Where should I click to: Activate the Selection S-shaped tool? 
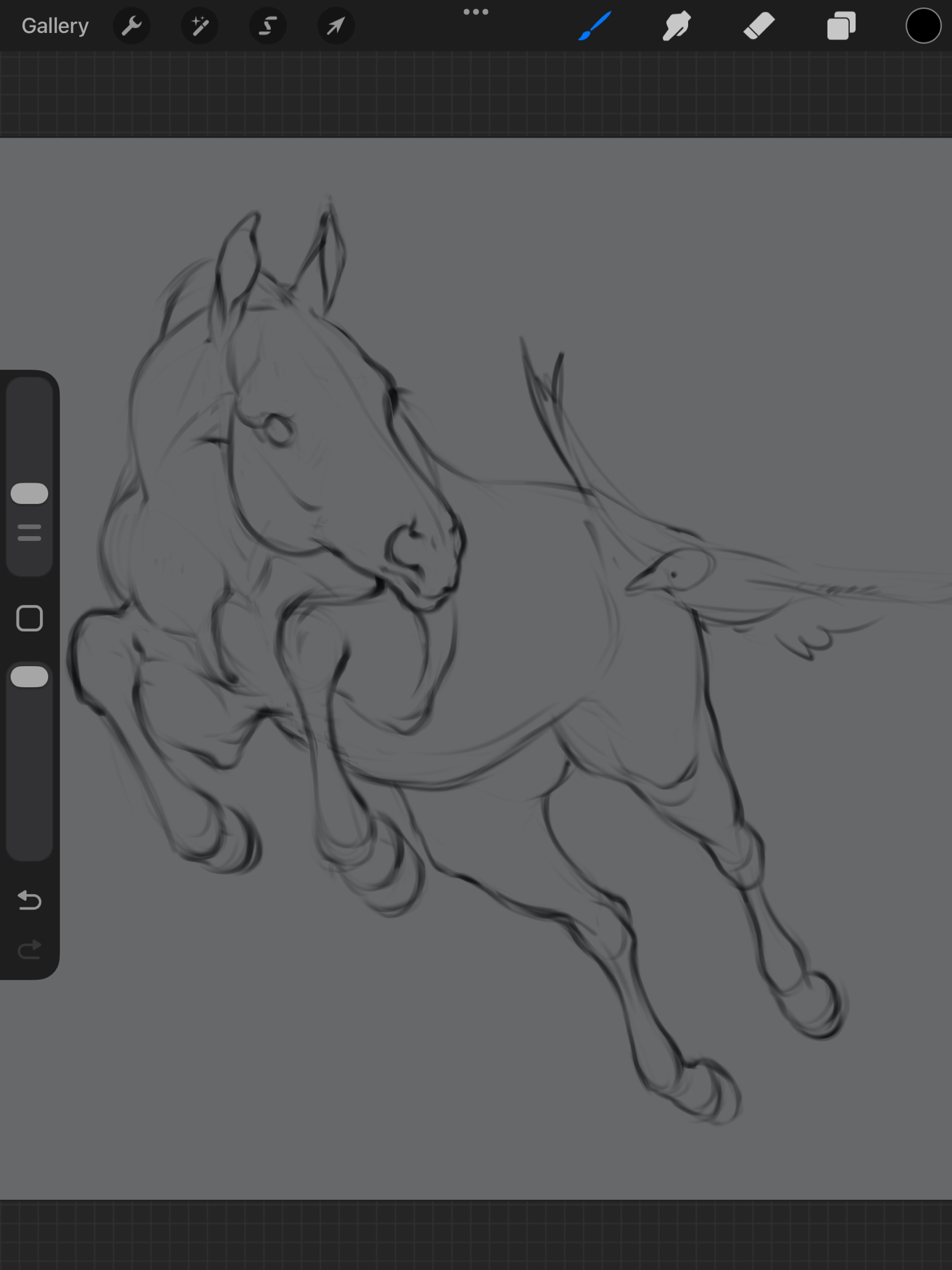(x=268, y=26)
